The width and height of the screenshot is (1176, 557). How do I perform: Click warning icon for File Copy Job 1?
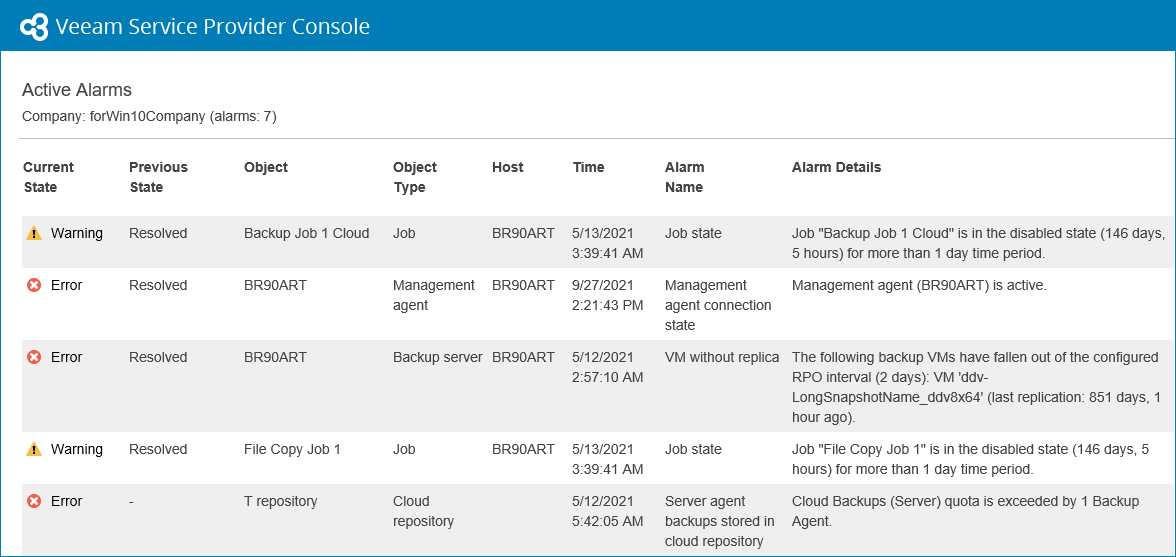(34, 449)
